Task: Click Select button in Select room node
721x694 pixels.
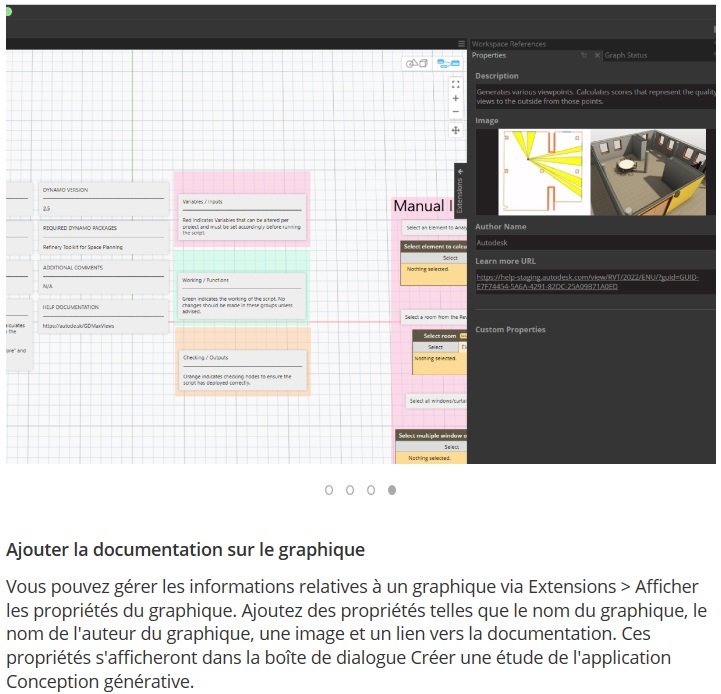Action: (x=435, y=347)
